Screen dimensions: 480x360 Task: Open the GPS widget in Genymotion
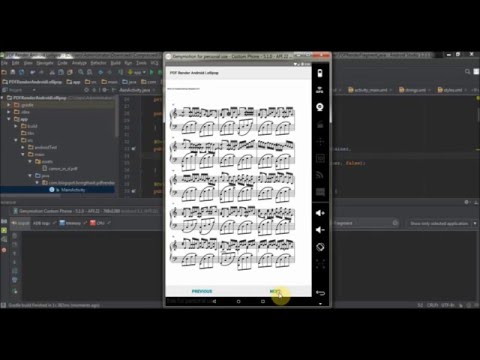pyautogui.click(x=320, y=90)
